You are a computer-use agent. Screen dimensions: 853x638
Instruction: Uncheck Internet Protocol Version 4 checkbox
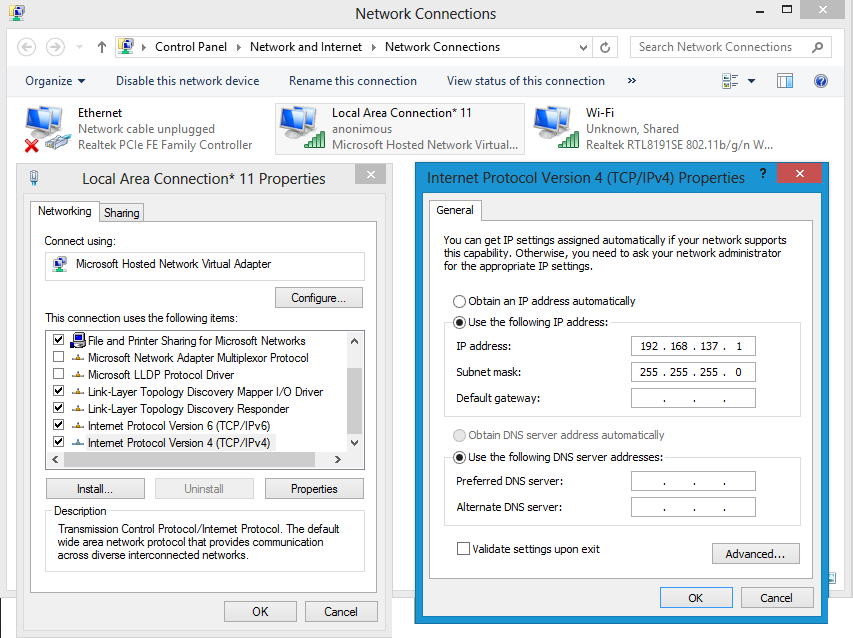click(58, 442)
